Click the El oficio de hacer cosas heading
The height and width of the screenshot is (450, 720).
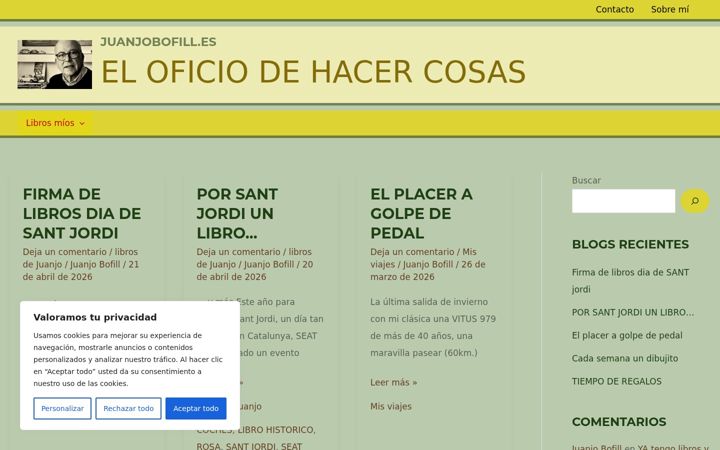pyautogui.click(x=313, y=72)
